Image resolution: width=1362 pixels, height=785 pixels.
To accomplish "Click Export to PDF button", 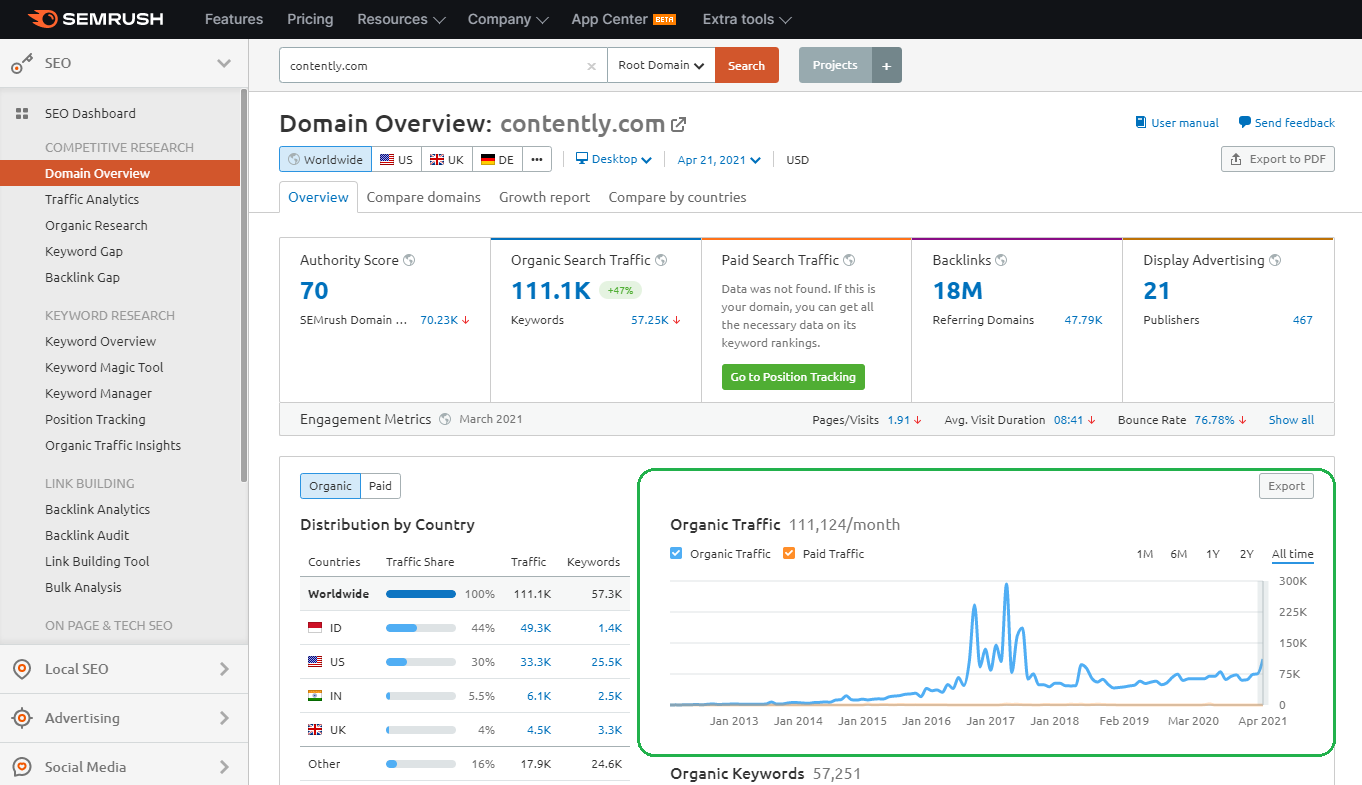I will coord(1278,159).
